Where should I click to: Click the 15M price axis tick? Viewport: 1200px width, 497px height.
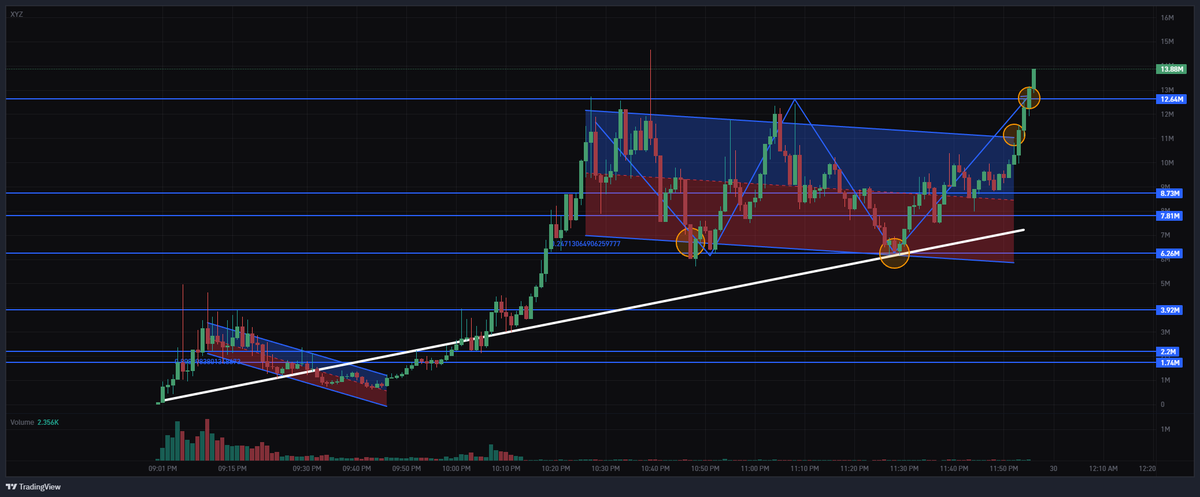pyautogui.click(x=1167, y=42)
